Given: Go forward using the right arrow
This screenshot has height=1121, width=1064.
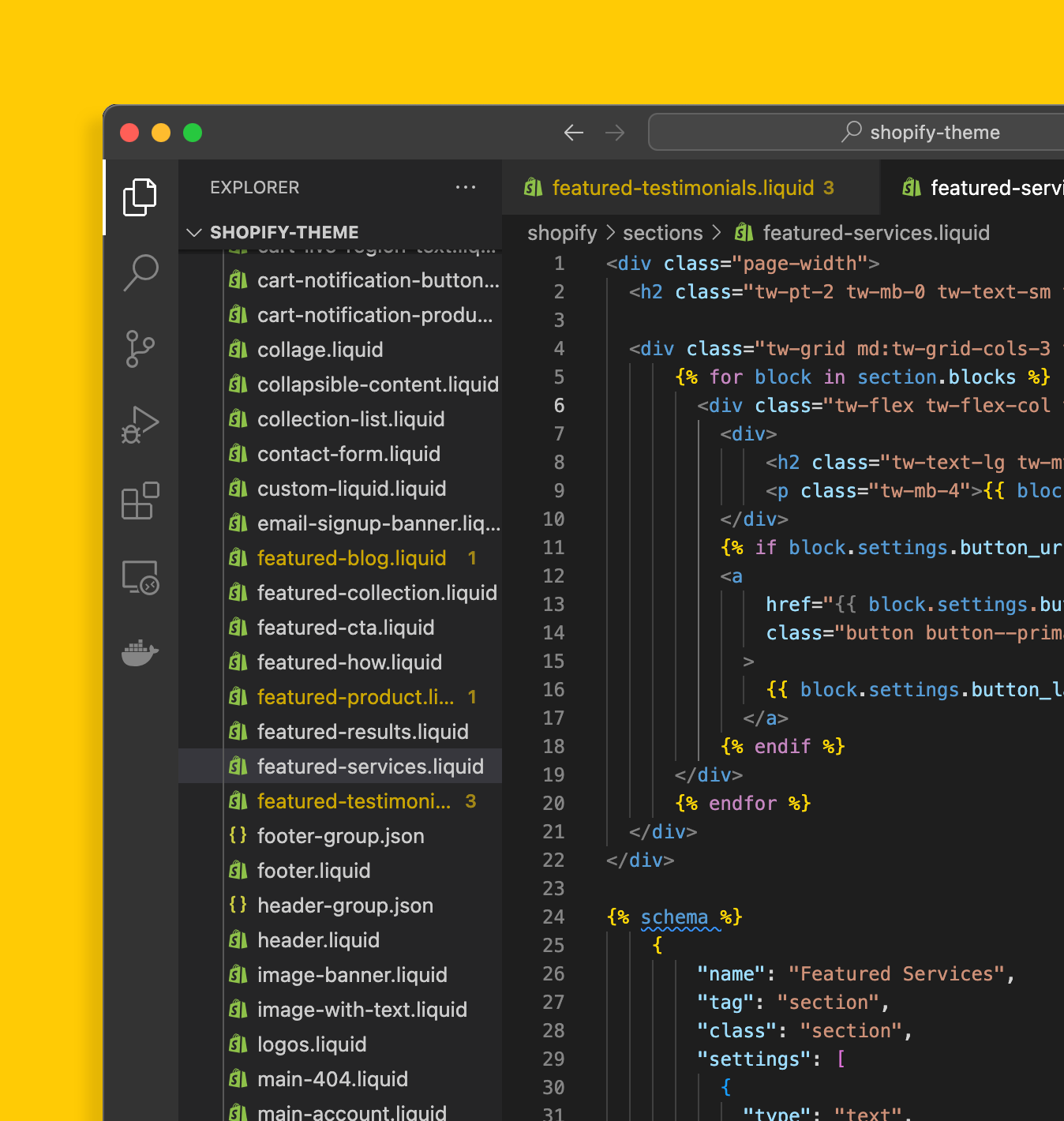Looking at the screenshot, I should pyautogui.click(x=615, y=133).
